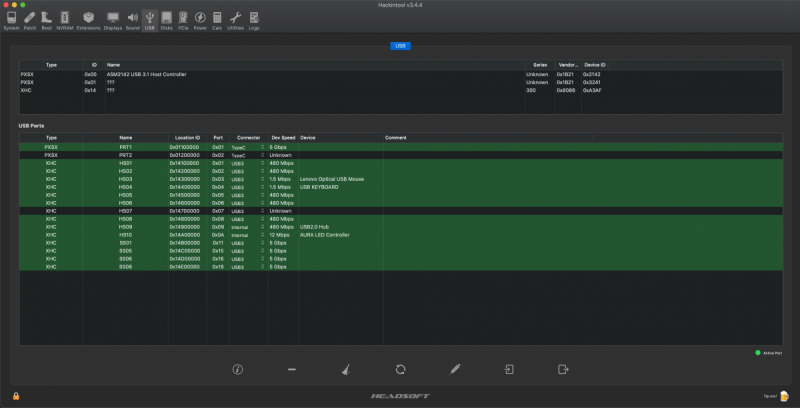This screenshot has width=800, height=408.
Task: Open the NVRAM toolbar section
Action: click(63, 20)
